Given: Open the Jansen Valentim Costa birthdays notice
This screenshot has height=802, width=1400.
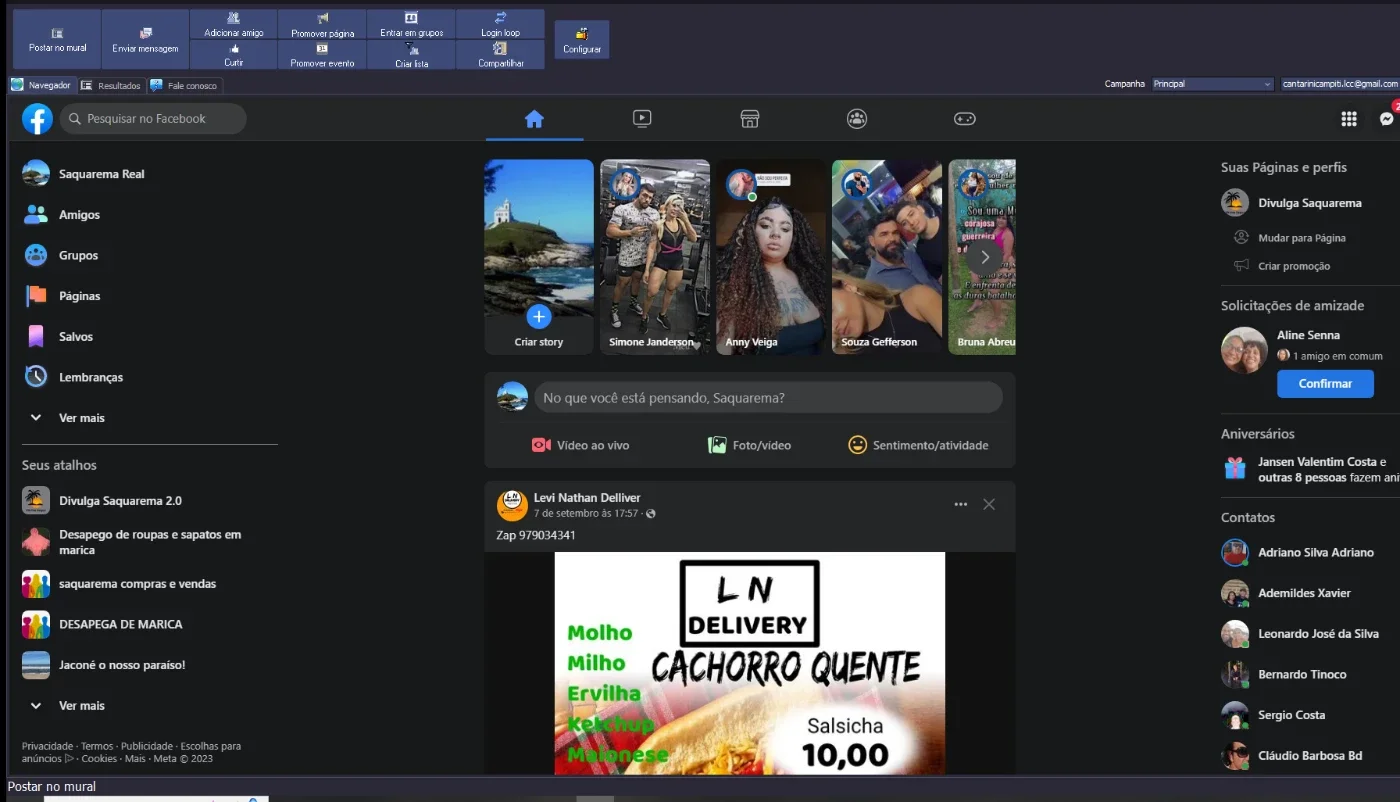Looking at the screenshot, I should pos(1310,470).
